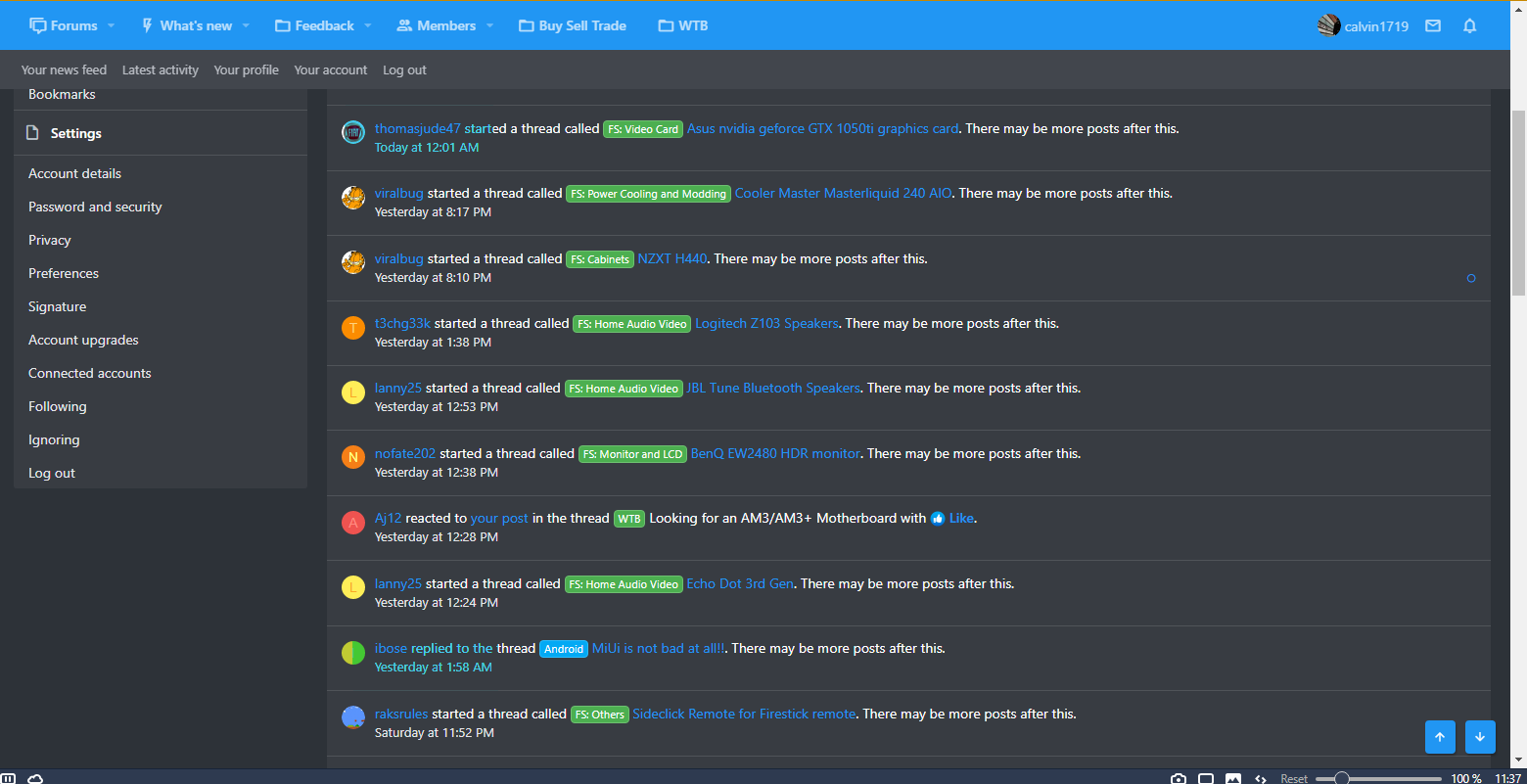Screen dimensions: 1527x784
Task: Click the camera capture icon in status bar
Action: [x=1179, y=779]
